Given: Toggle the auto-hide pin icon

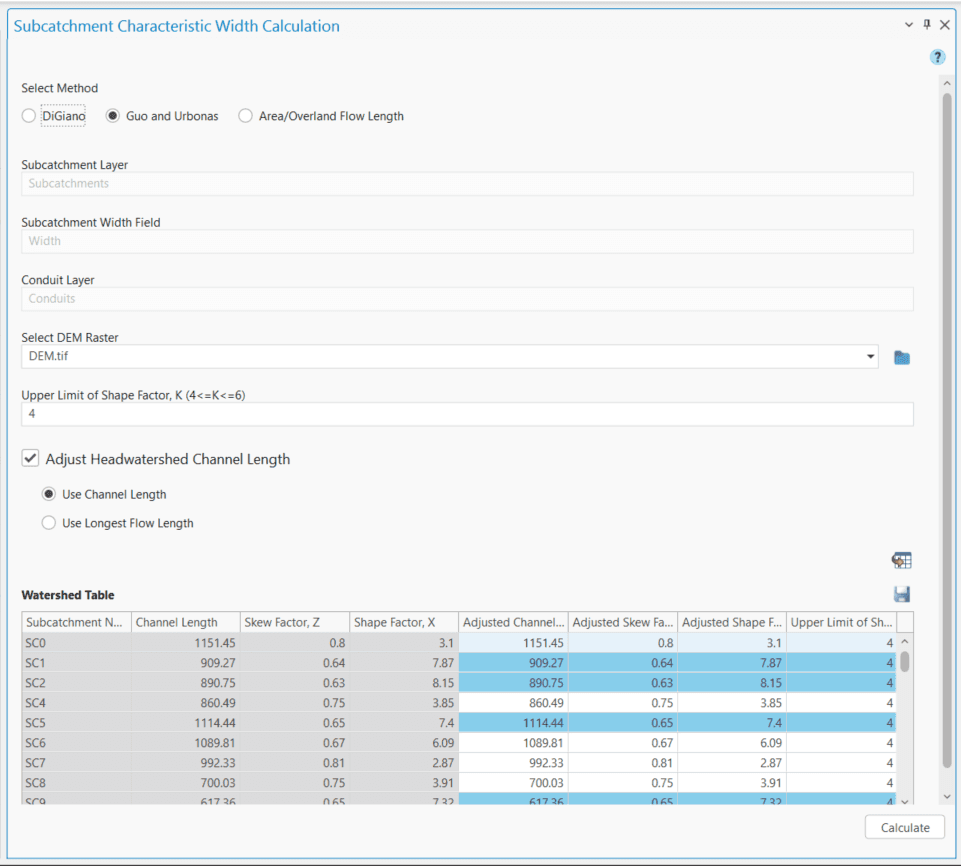Looking at the screenshot, I should [x=927, y=25].
